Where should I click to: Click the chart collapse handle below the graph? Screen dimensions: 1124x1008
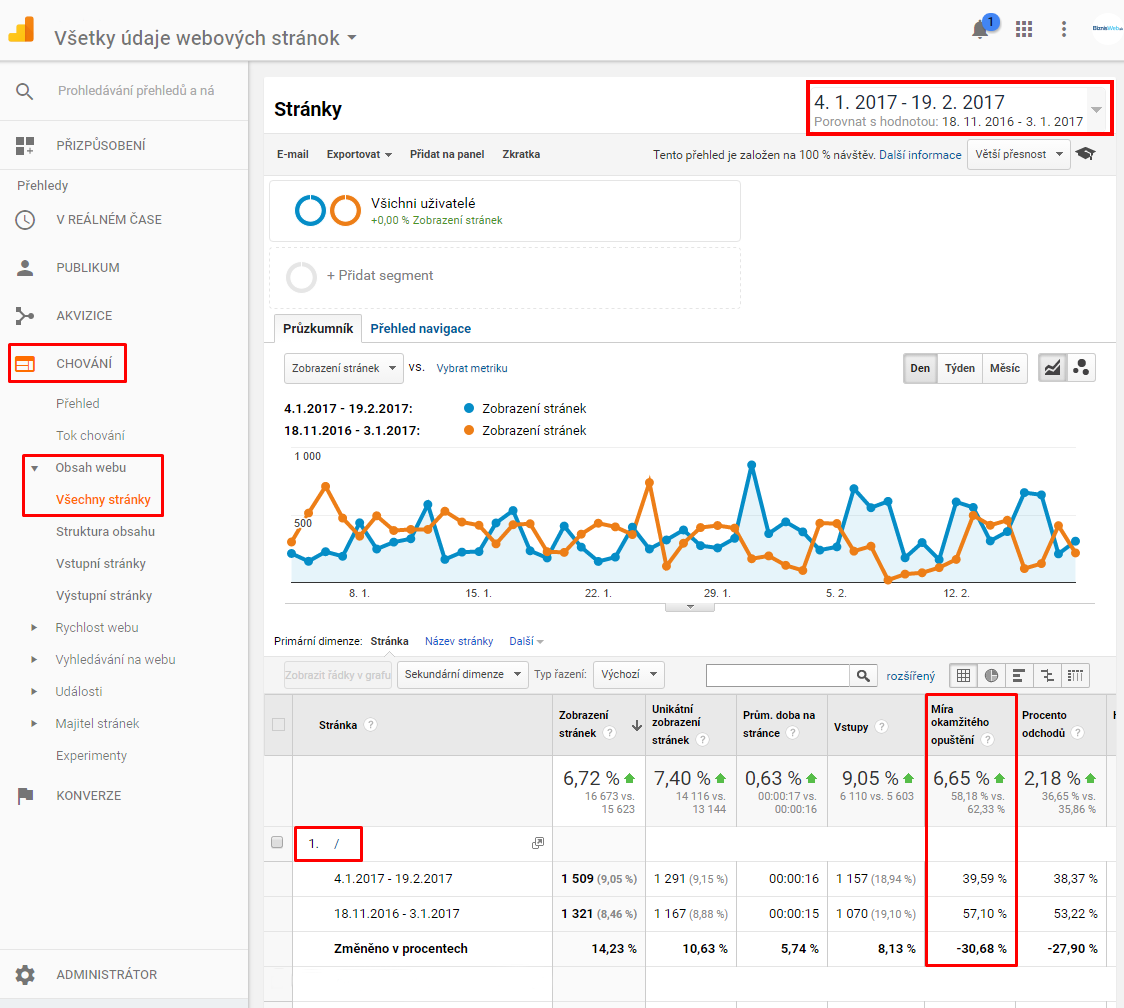690,607
